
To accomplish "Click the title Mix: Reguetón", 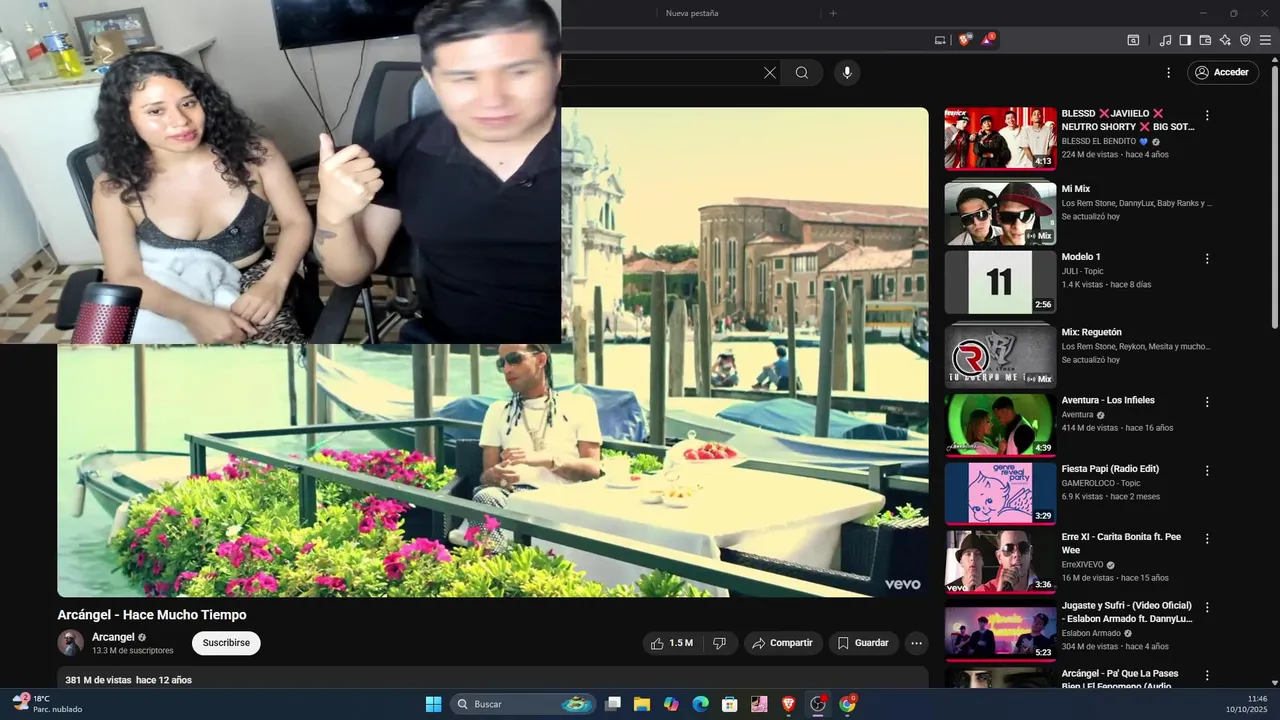I will 1091,332.
